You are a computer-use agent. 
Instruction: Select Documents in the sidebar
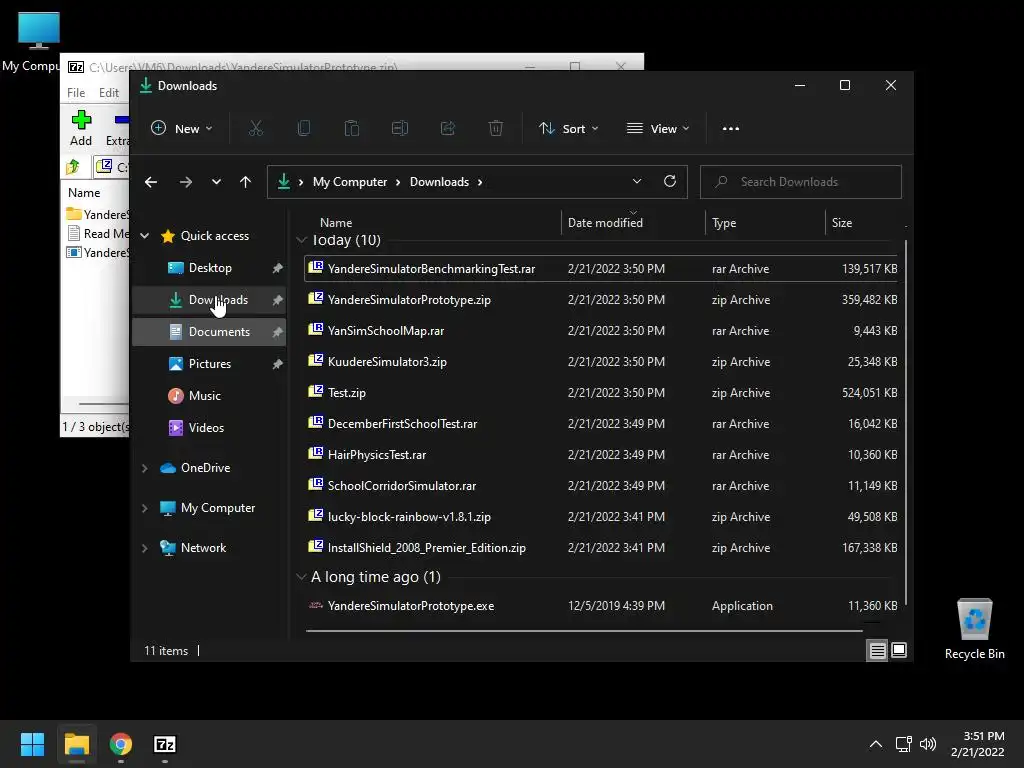tap(210, 332)
